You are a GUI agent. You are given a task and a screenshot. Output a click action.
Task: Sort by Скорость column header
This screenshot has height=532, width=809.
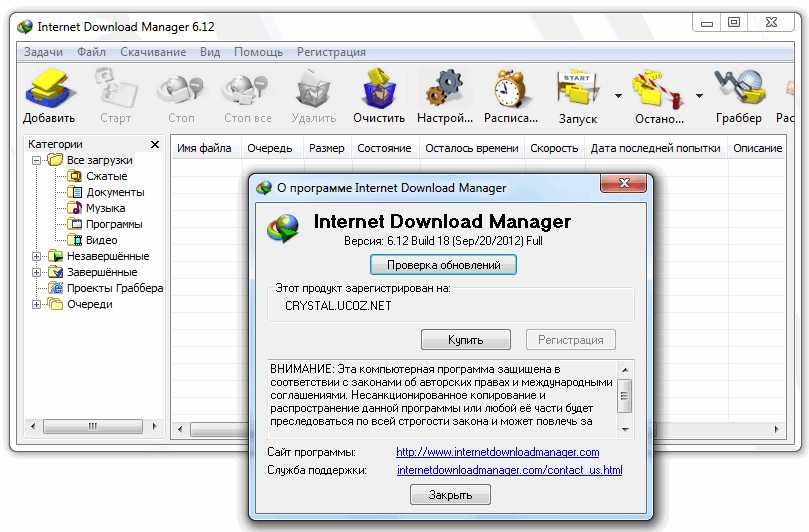coord(555,148)
